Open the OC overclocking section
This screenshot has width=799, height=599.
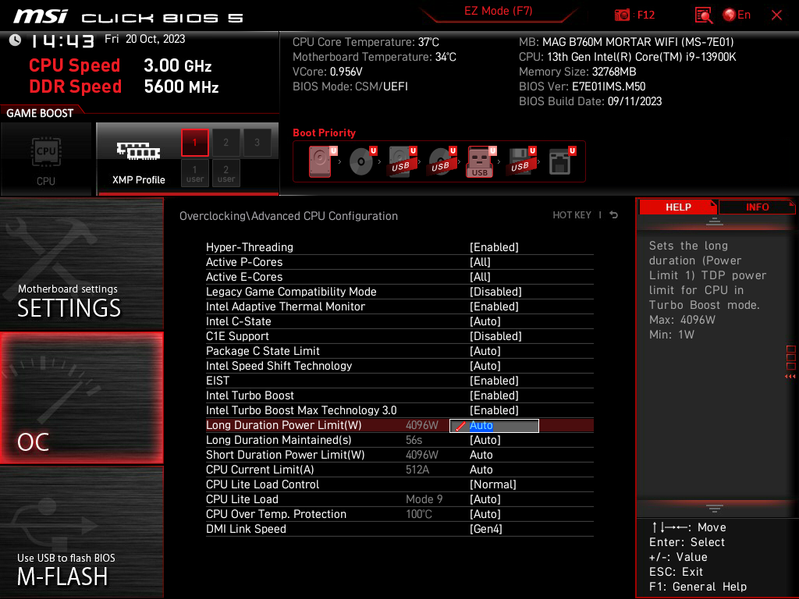tap(82, 398)
